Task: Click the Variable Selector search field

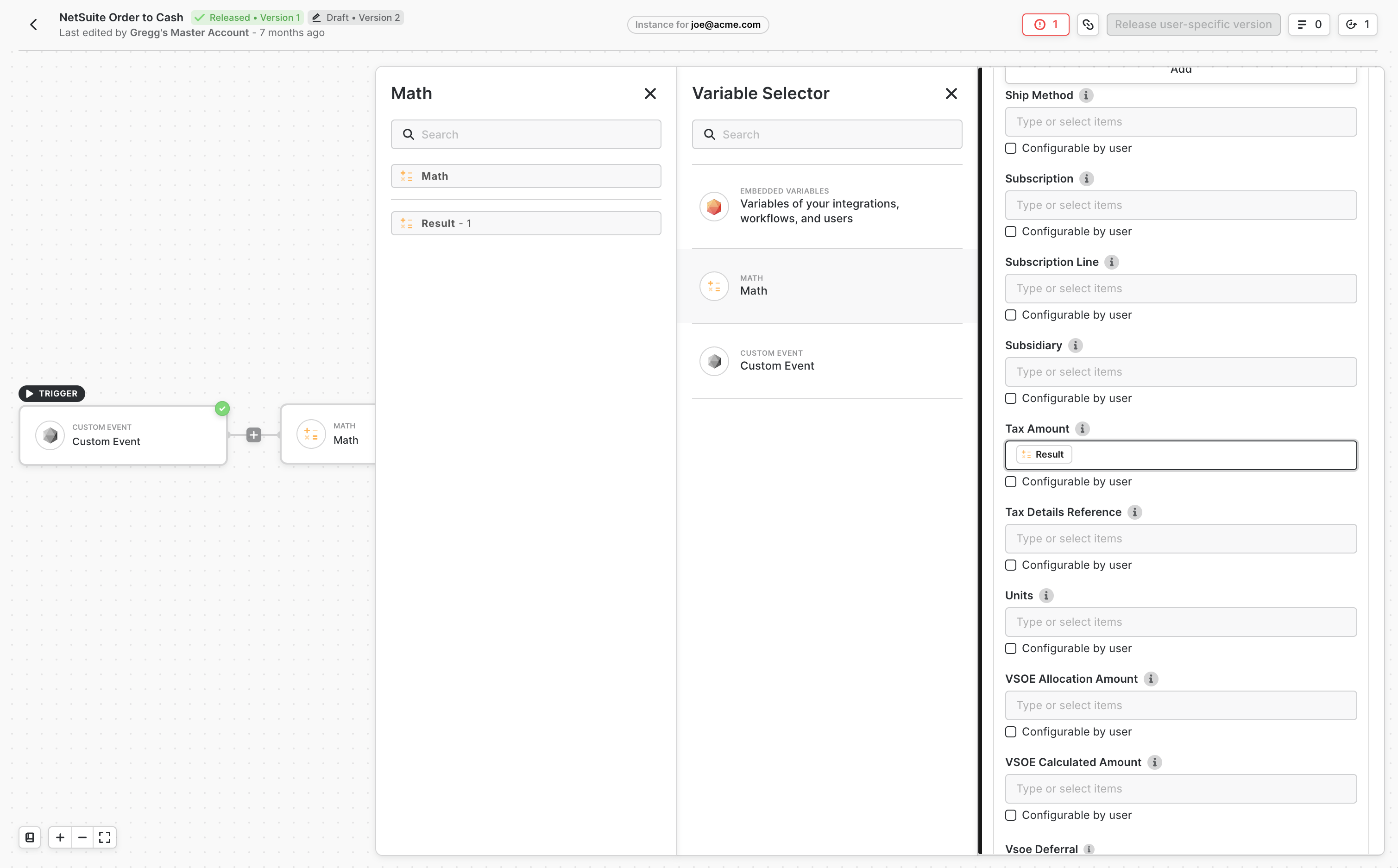Action: point(827,134)
